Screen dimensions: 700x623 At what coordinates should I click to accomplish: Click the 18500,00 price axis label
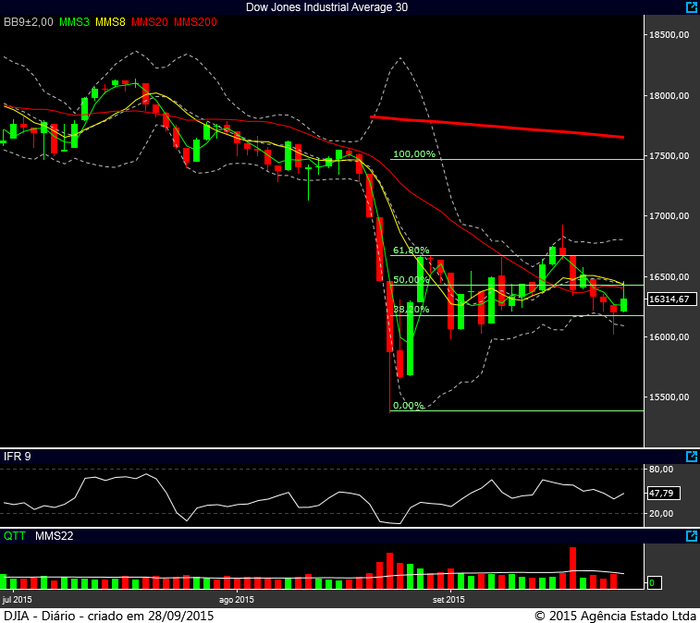coord(669,35)
